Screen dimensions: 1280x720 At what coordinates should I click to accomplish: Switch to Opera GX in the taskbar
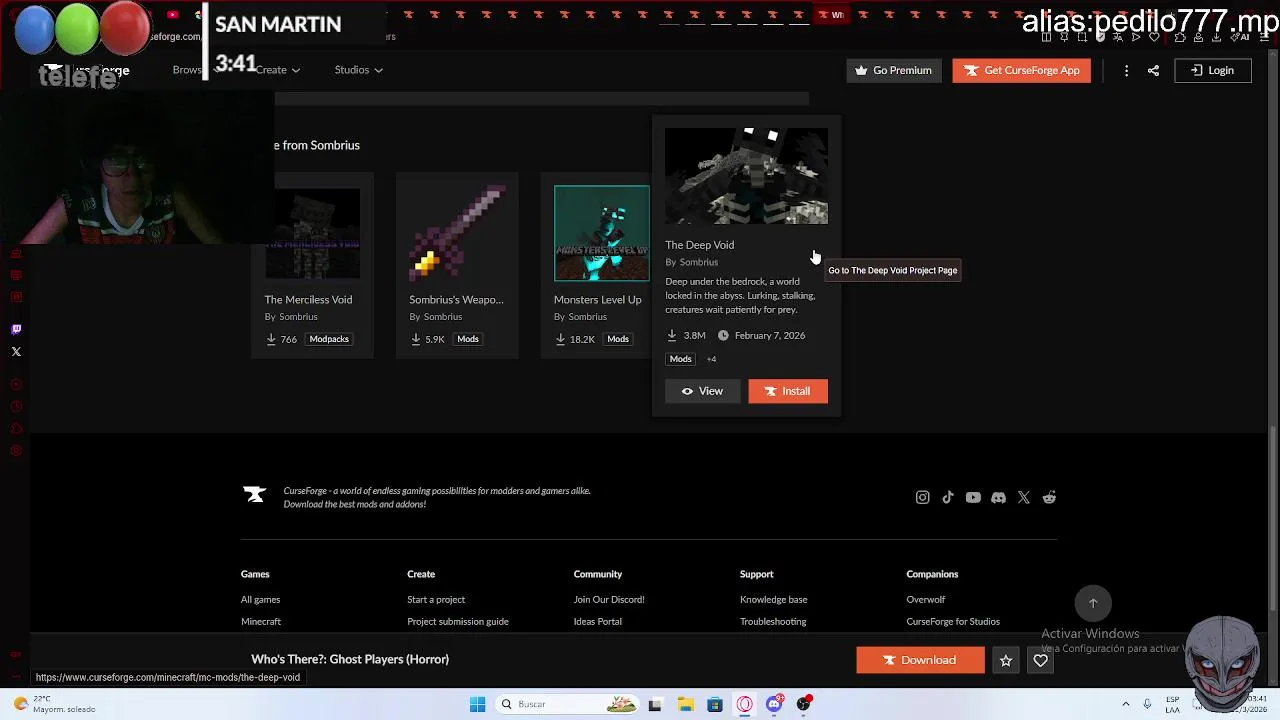(x=745, y=704)
